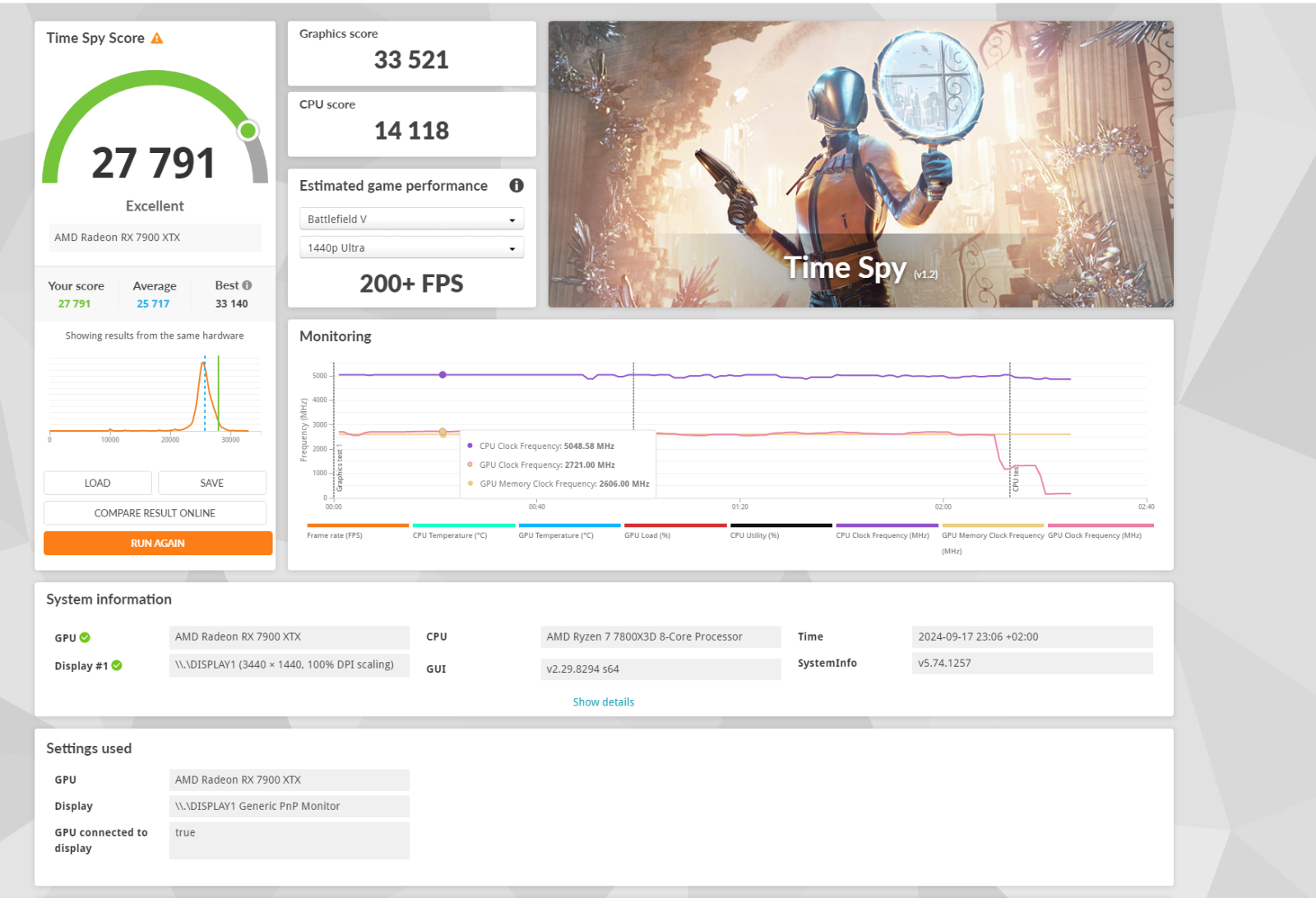Click the orange GPU clock data point marker
1316x898 pixels.
point(443,432)
